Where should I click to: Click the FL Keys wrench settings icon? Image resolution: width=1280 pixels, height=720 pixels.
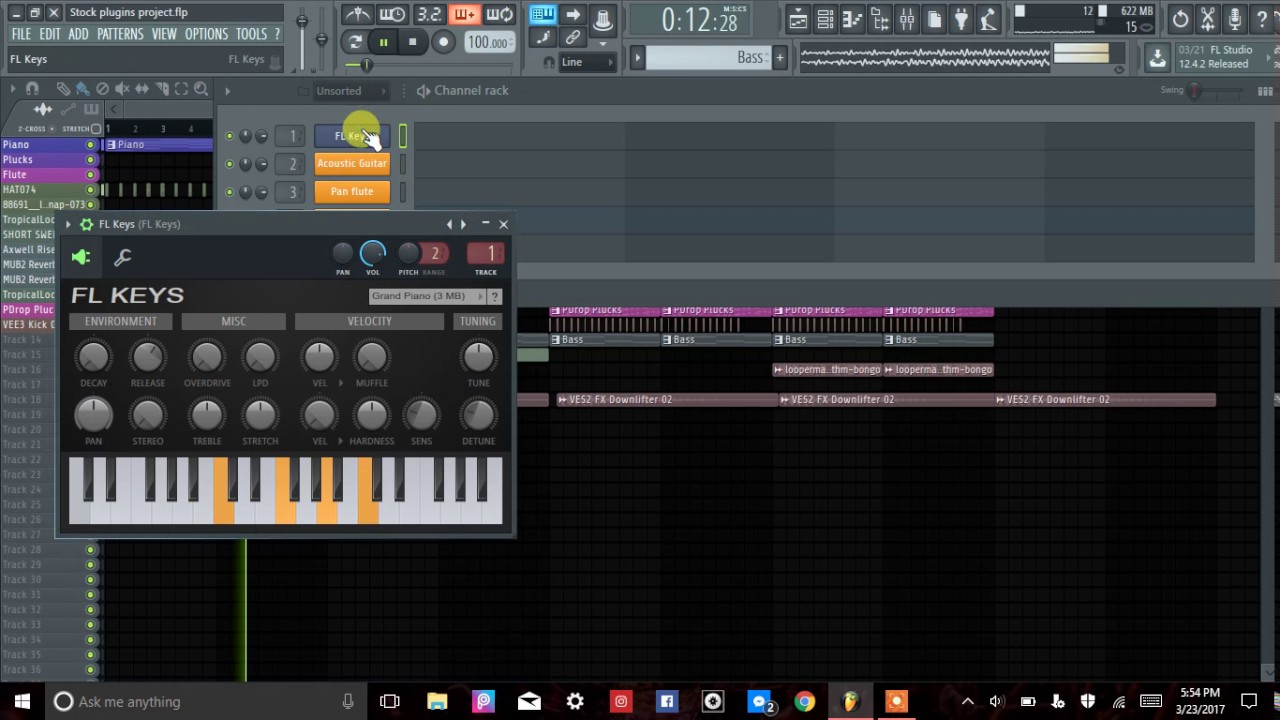123,258
